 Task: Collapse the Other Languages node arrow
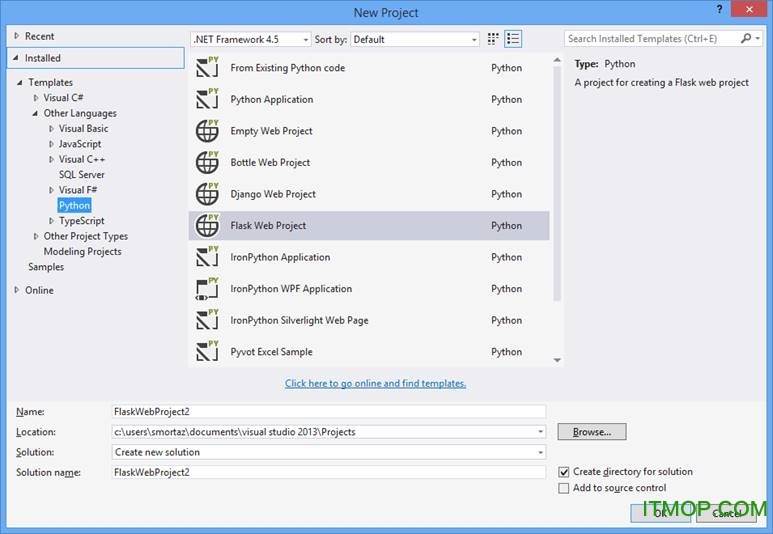point(35,113)
